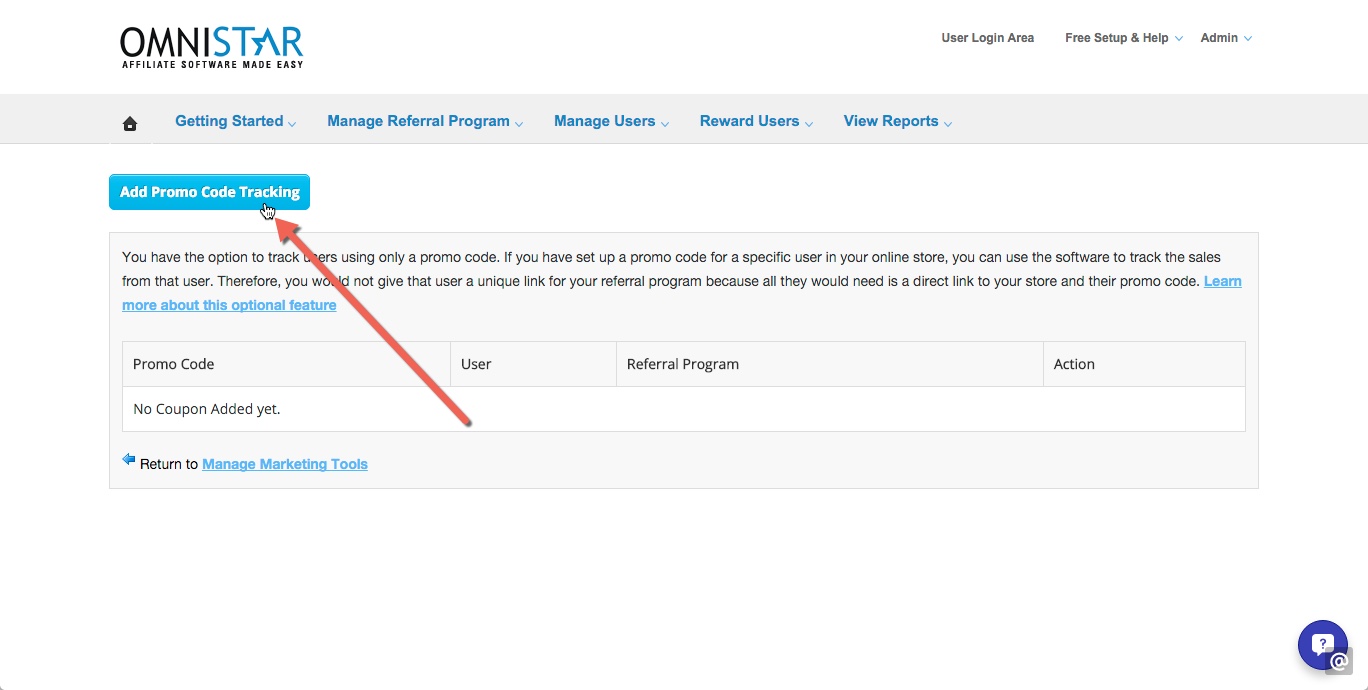Click the OMNISTAR logo
Screen dimensions: 1368x690
[x=210, y=45]
